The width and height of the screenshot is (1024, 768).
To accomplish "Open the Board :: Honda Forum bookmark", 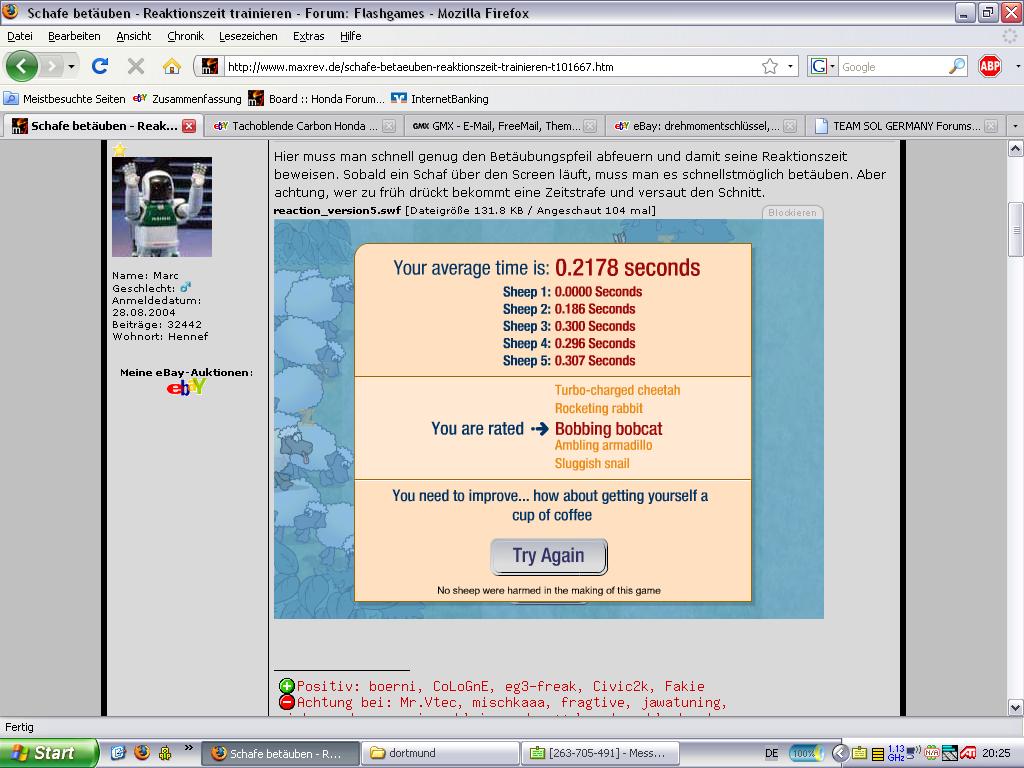I will point(317,99).
